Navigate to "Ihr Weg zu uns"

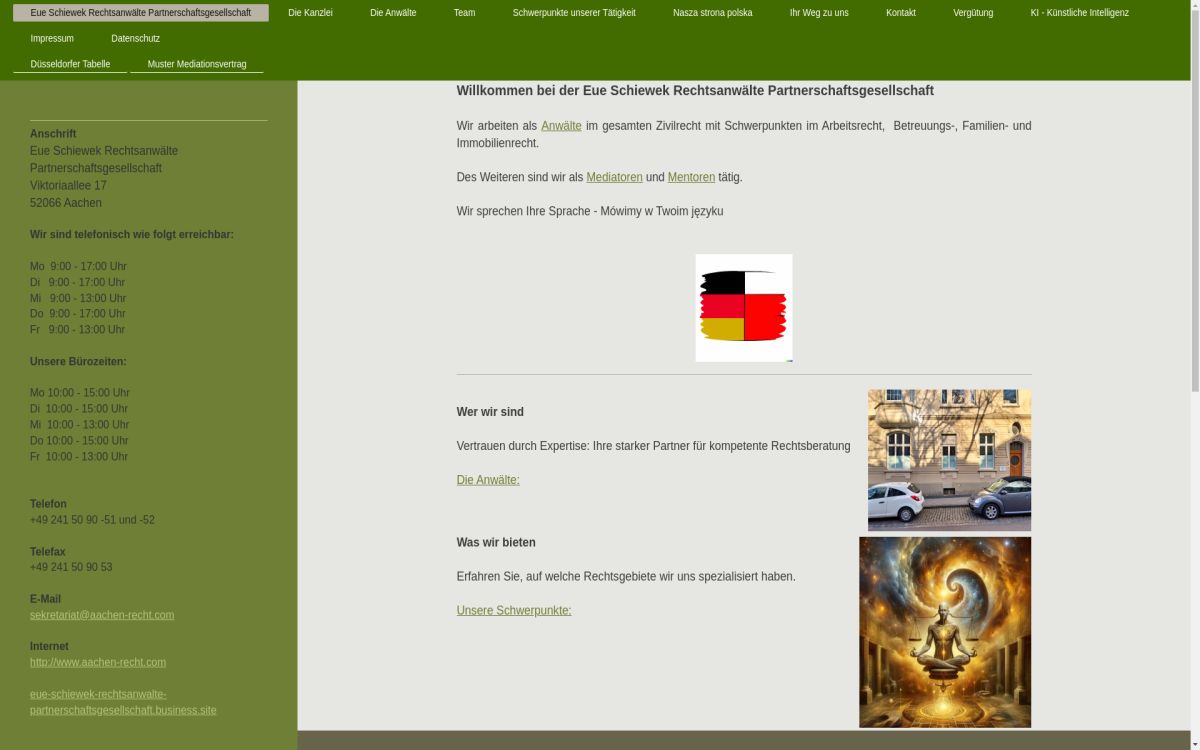click(818, 12)
